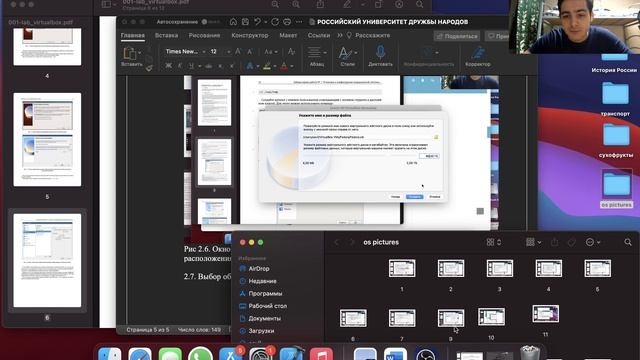This screenshot has height=360, width=640.
Task: Open highlight color dropdown arrow
Action: tap(275, 66)
